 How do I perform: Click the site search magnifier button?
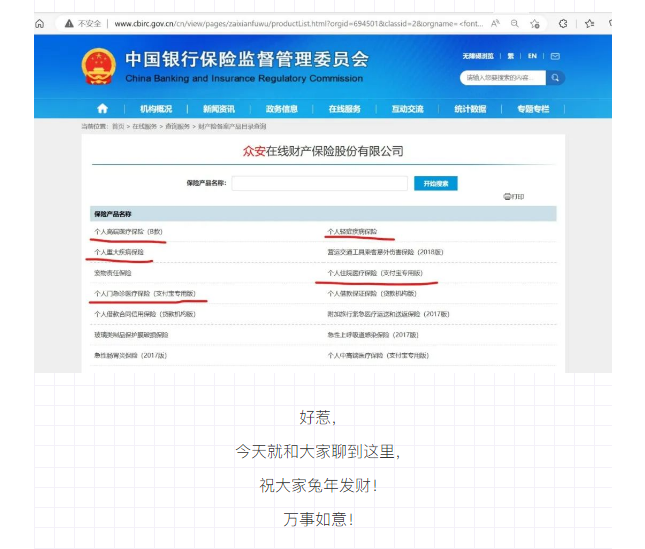pos(555,78)
